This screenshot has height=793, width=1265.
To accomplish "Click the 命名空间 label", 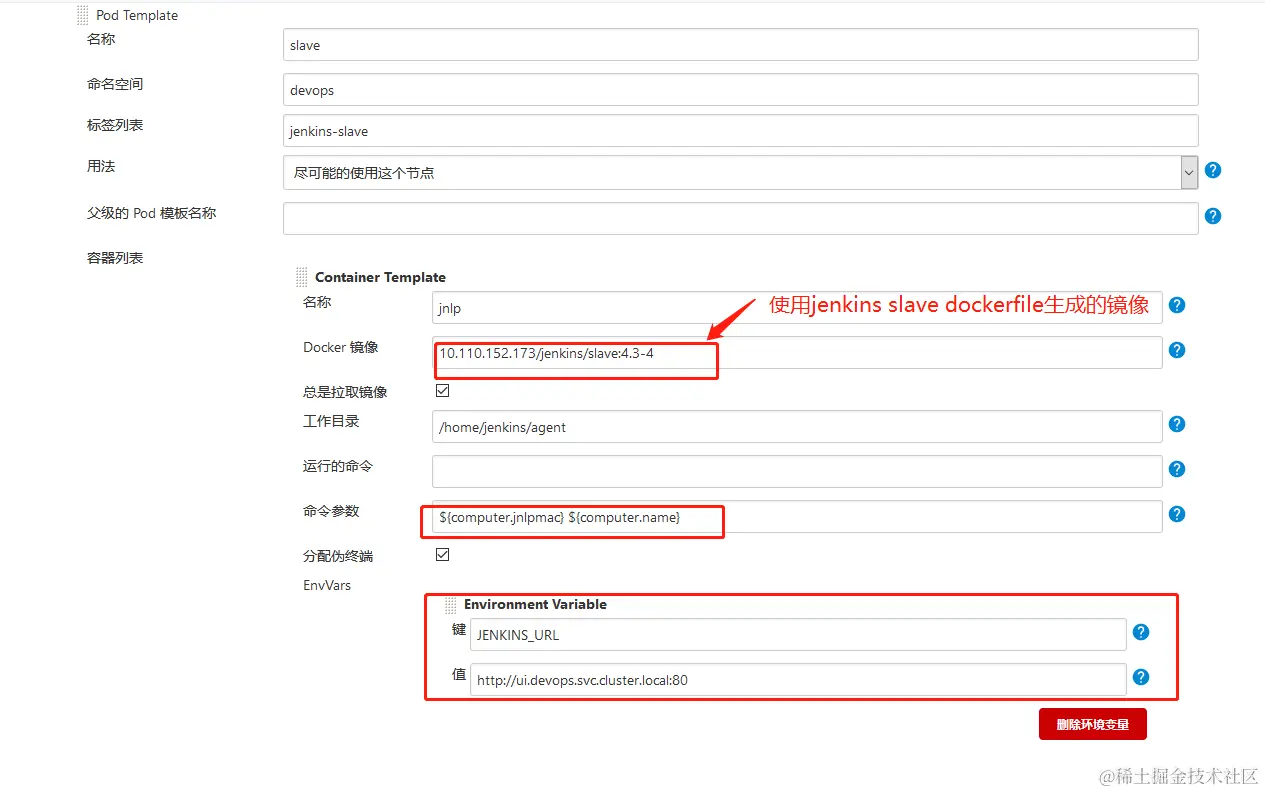I will [115, 83].
